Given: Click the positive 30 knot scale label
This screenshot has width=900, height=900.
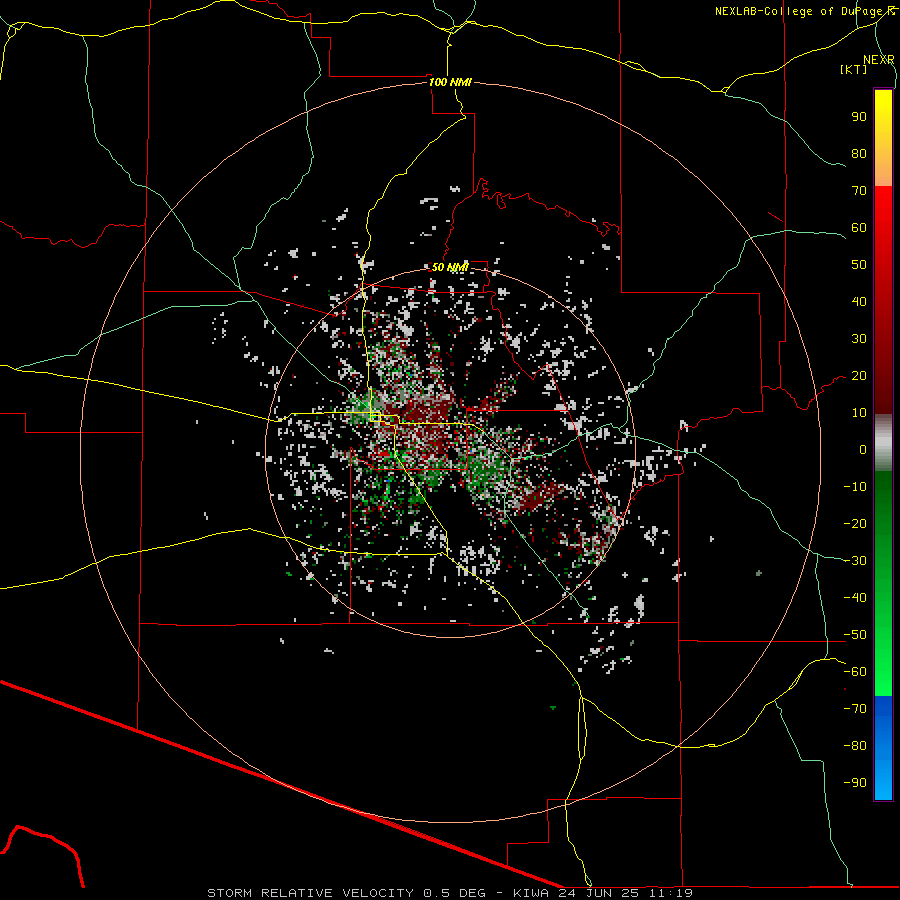Looking at the screenshot, I should [859, 339].
